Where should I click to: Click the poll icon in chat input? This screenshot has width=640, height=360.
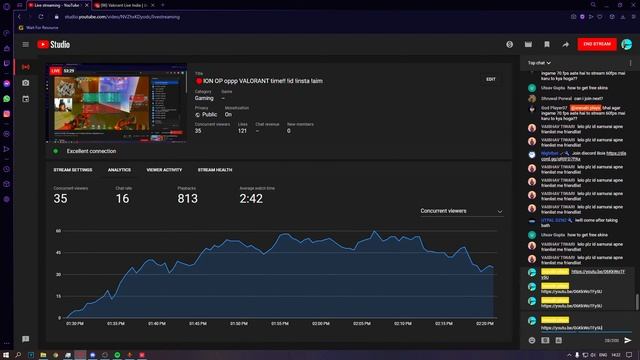[x=559, y=340]
